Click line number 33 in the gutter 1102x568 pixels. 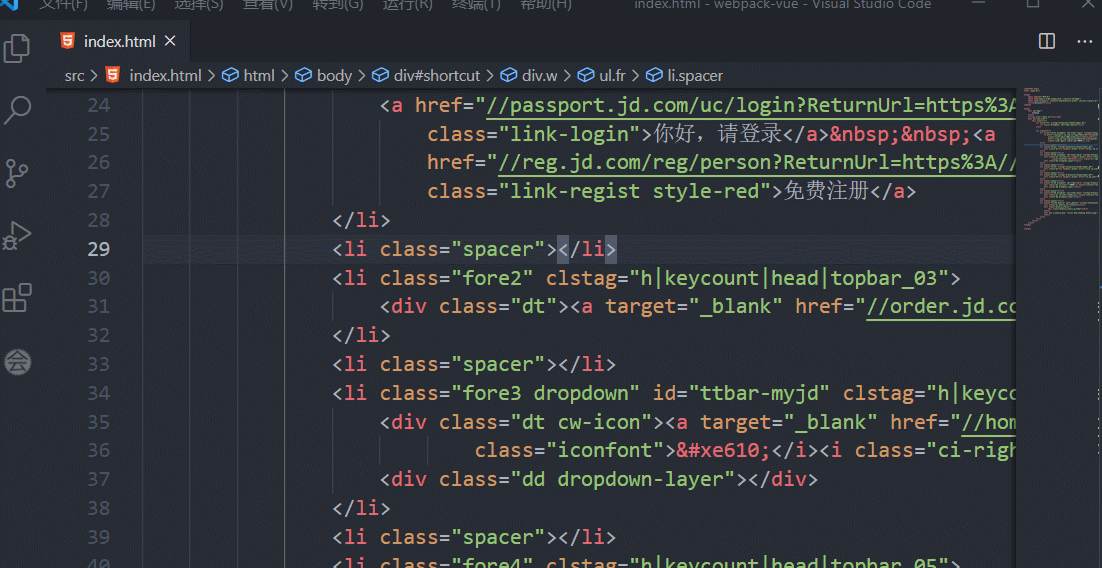[98, 364]
